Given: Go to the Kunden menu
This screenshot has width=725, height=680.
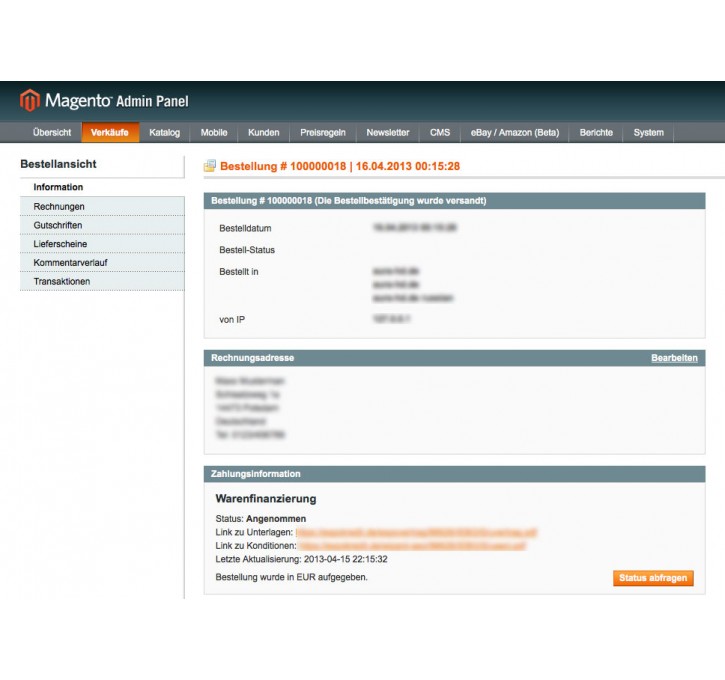Looking at the screenshot, I should 263,133.
